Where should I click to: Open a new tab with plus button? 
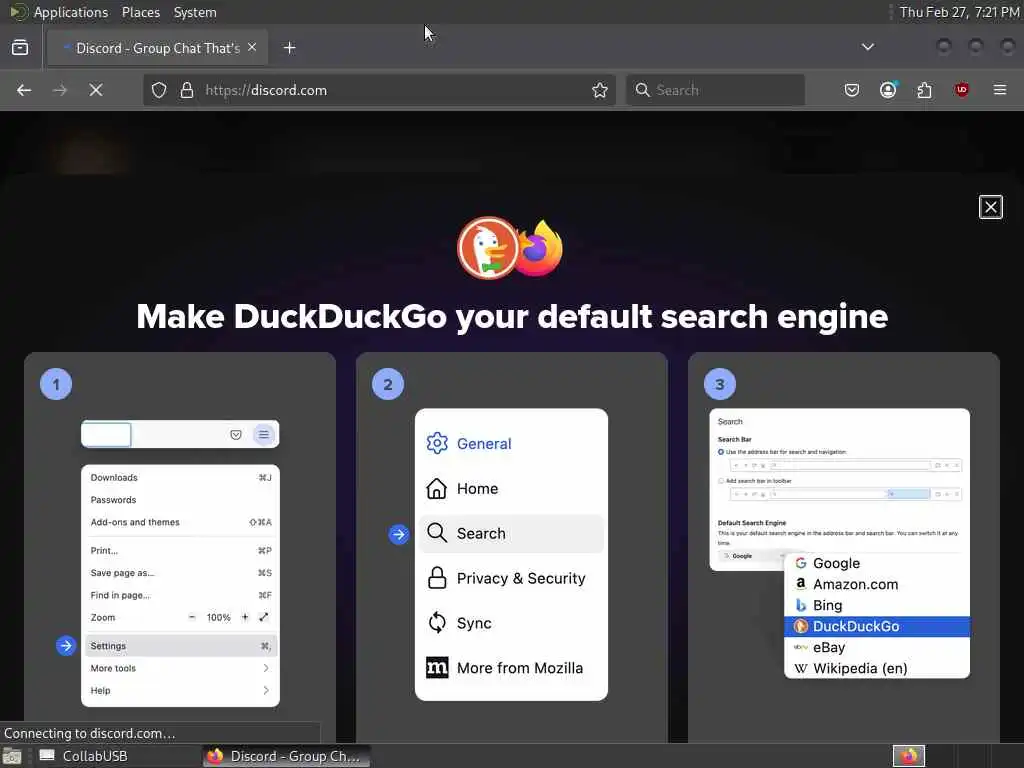click(x=289, y=48)
